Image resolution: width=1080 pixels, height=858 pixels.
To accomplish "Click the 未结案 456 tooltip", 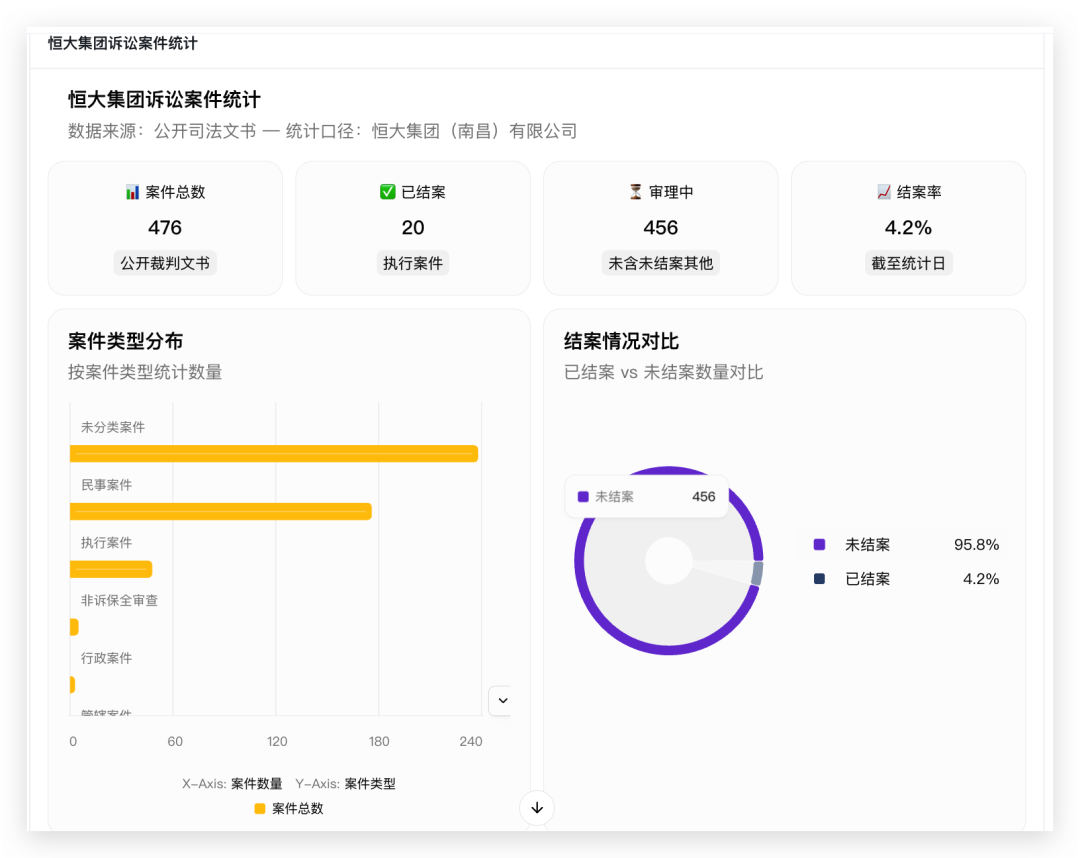I will [x=647, y=496].
